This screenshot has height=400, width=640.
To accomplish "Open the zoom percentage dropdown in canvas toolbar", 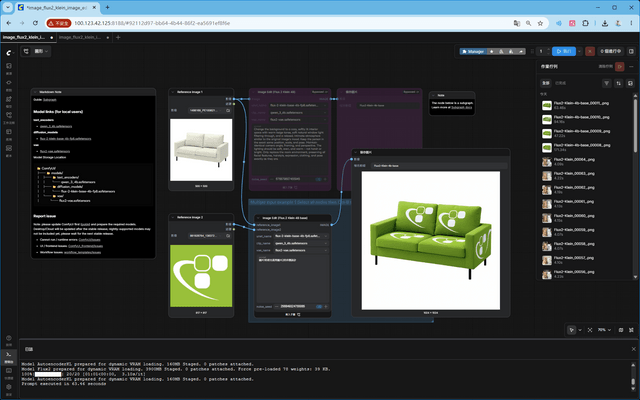I will pyautogui.click(x=604, y=330).
